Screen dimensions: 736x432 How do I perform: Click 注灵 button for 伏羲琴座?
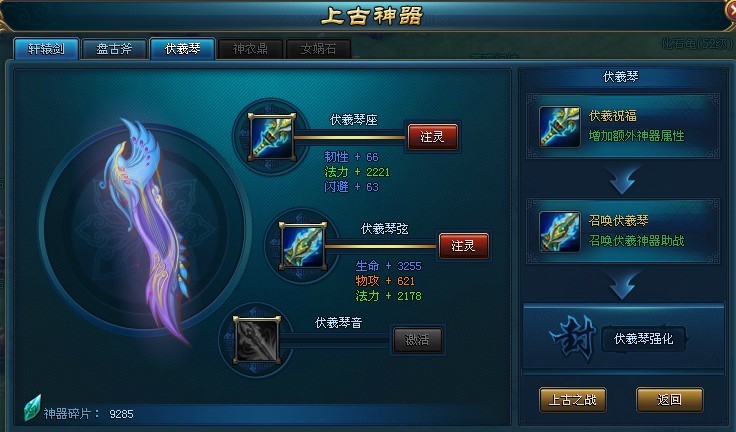432,137
